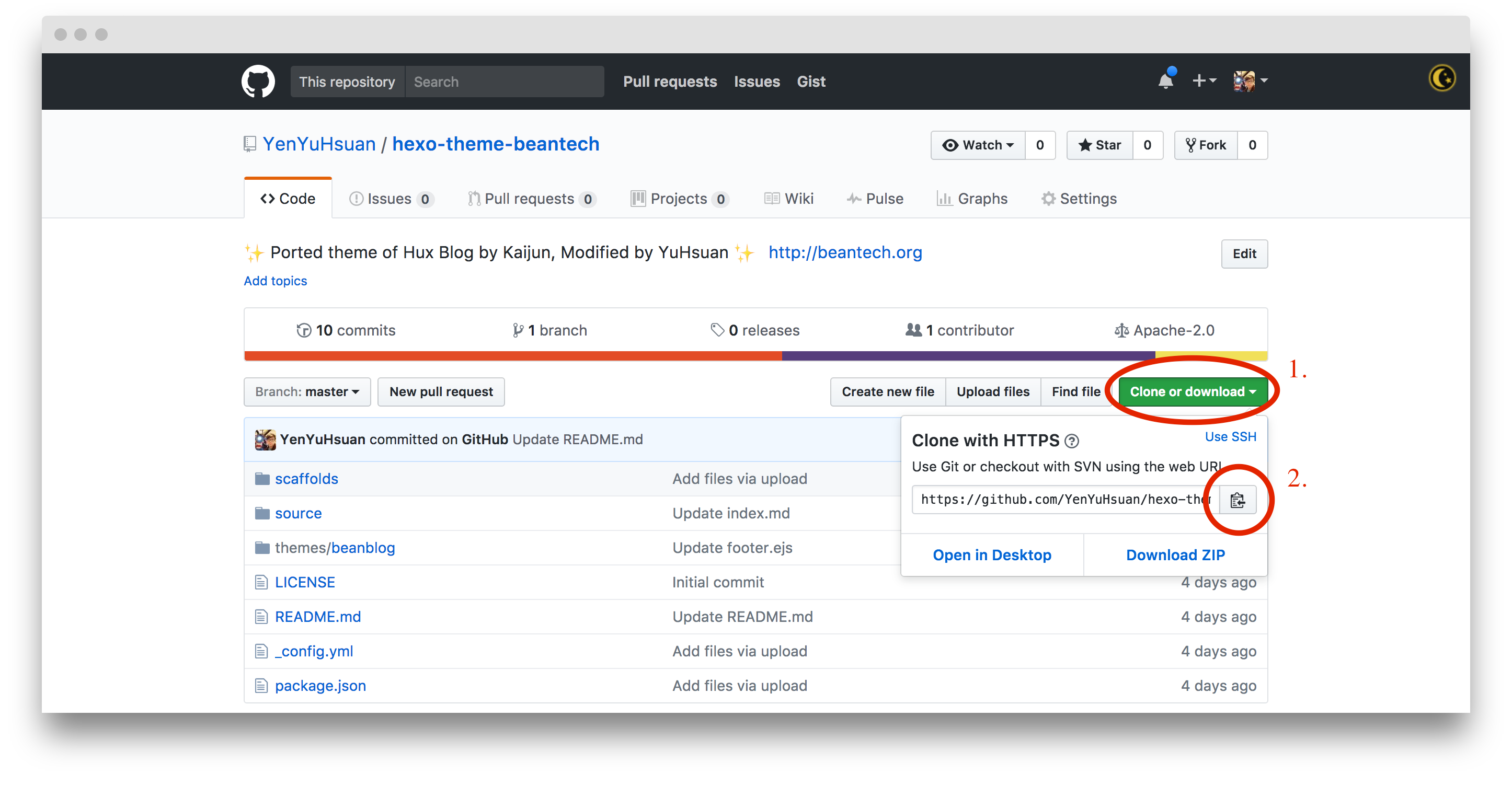
Task: Open the Pulse tab
Action: pos(875,199)
